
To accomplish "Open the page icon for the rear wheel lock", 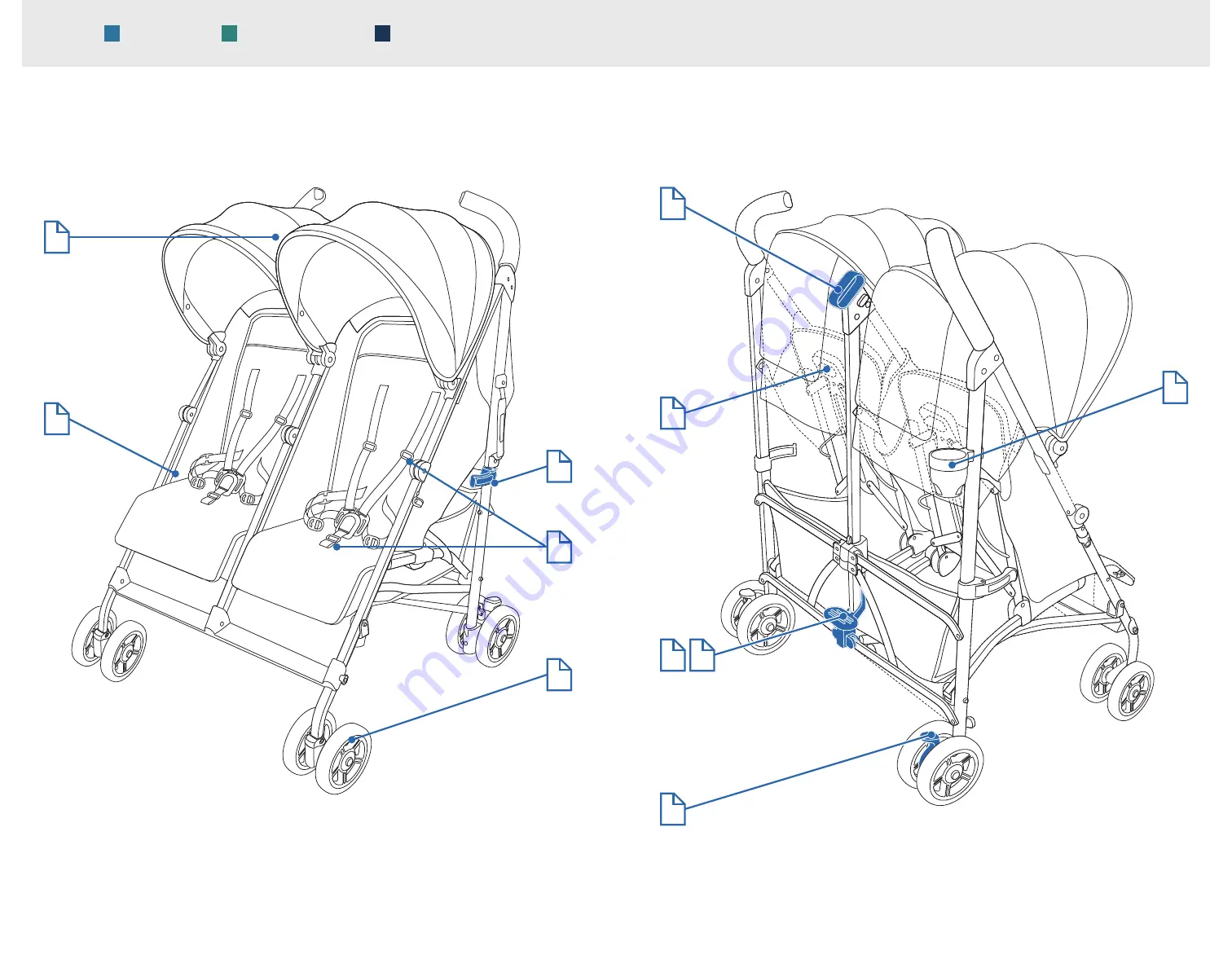I will point(672,809).
